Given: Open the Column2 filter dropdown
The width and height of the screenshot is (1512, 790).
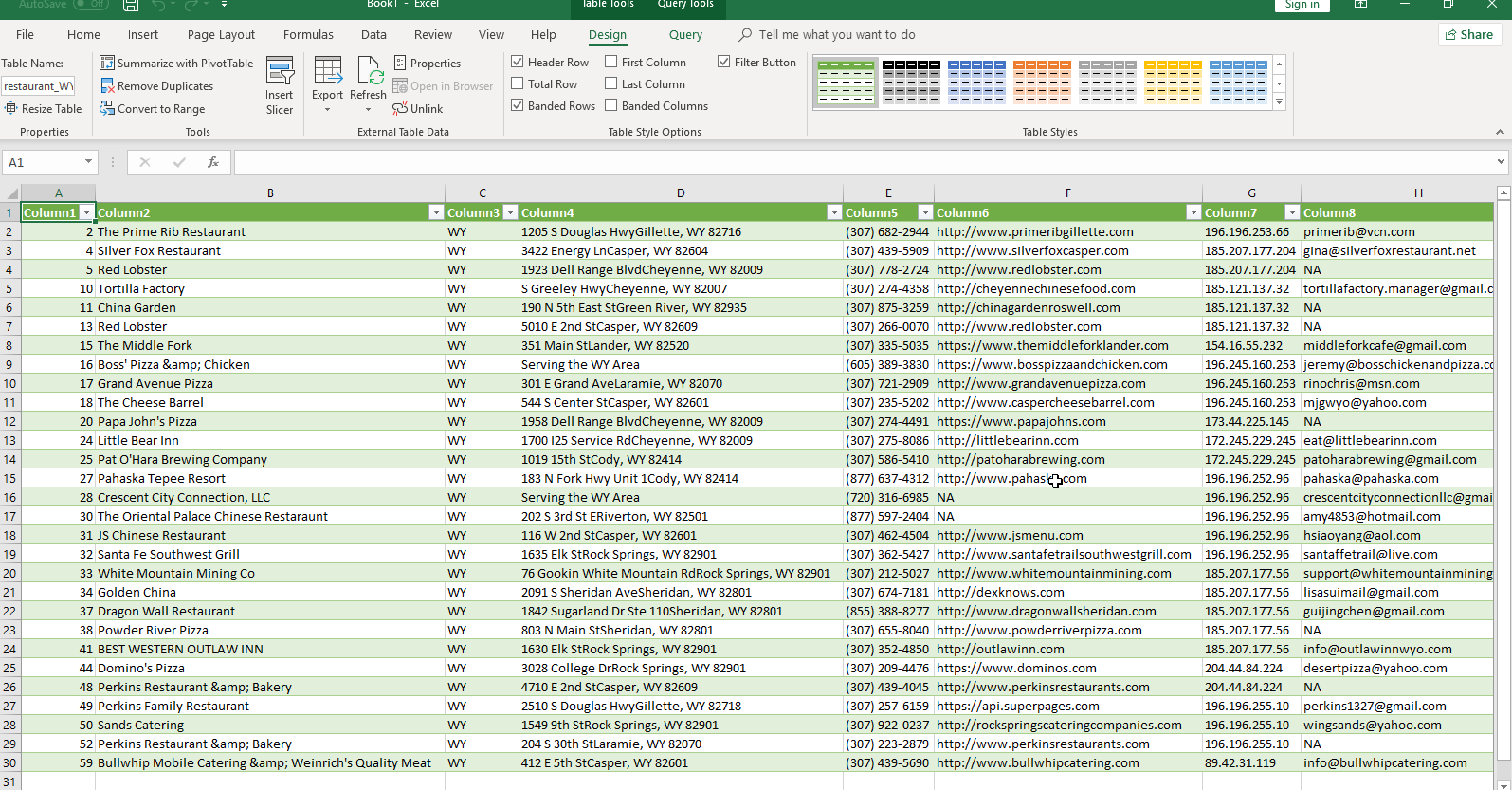Looking at the screenshot, I should pos(436,212).
